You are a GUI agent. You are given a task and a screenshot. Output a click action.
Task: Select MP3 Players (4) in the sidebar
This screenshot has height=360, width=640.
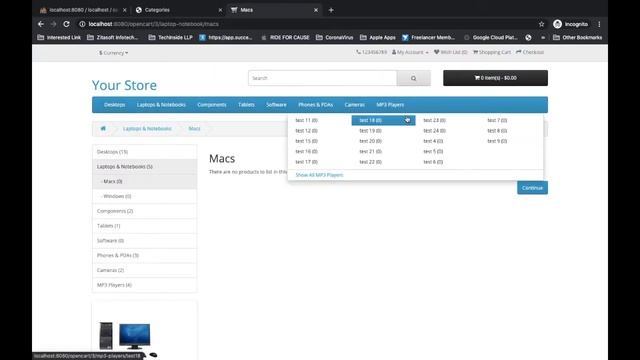(x=144, y=285)
